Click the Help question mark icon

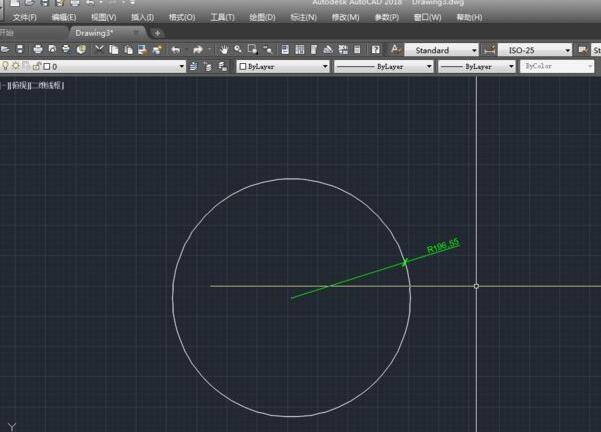click(x=375, y=49)
